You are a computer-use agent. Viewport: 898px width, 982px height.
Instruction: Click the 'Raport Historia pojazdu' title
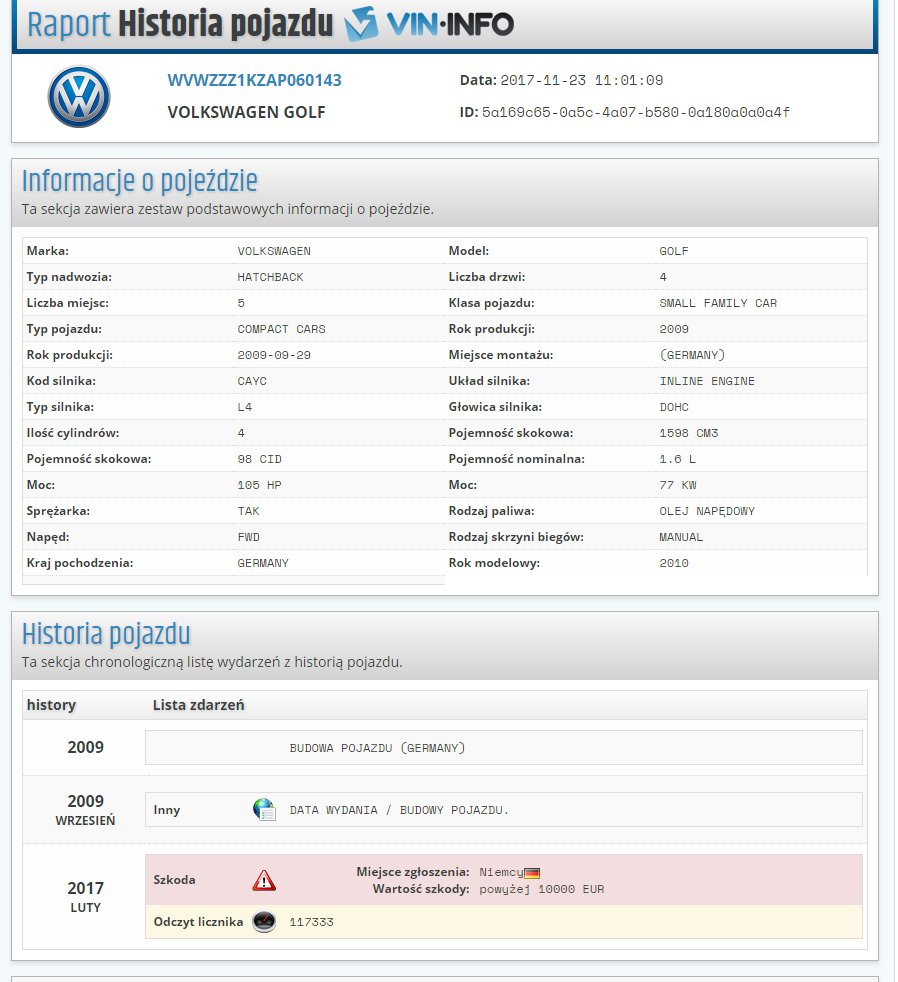pos(180,24)
